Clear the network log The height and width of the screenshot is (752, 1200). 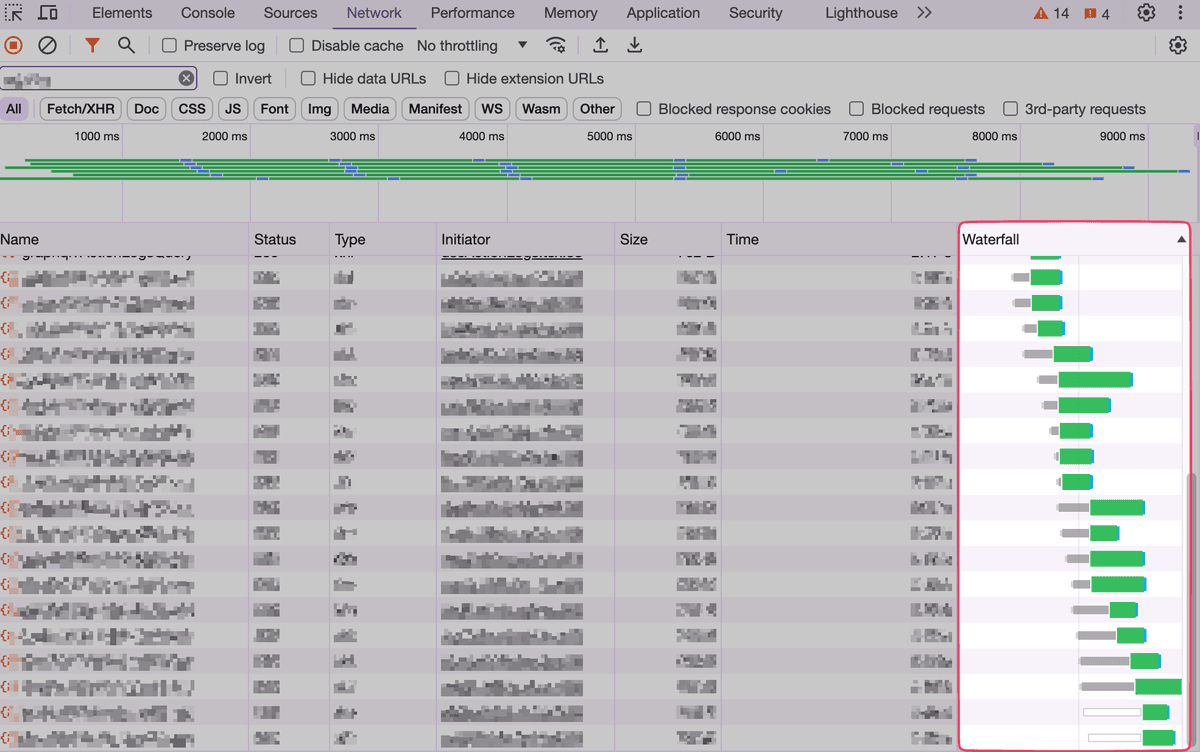point(47,45)
